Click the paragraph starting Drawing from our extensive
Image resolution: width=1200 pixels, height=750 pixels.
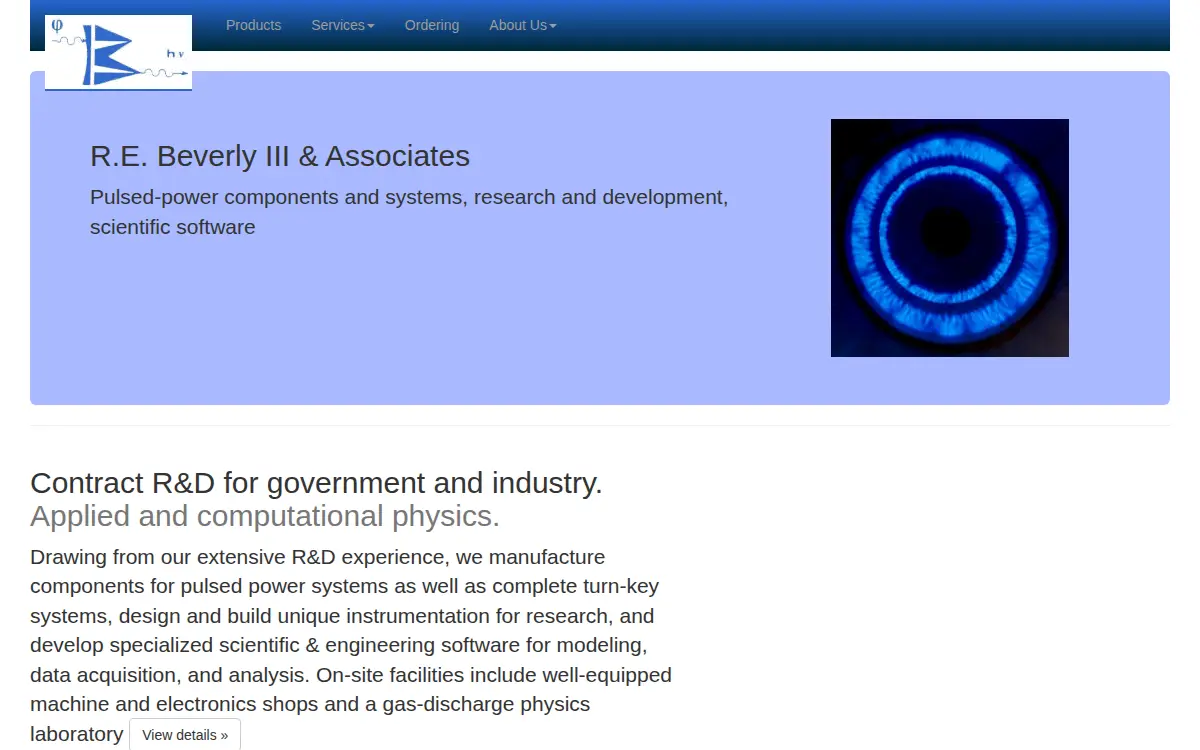pyautogui.click(x=351, y=645)
